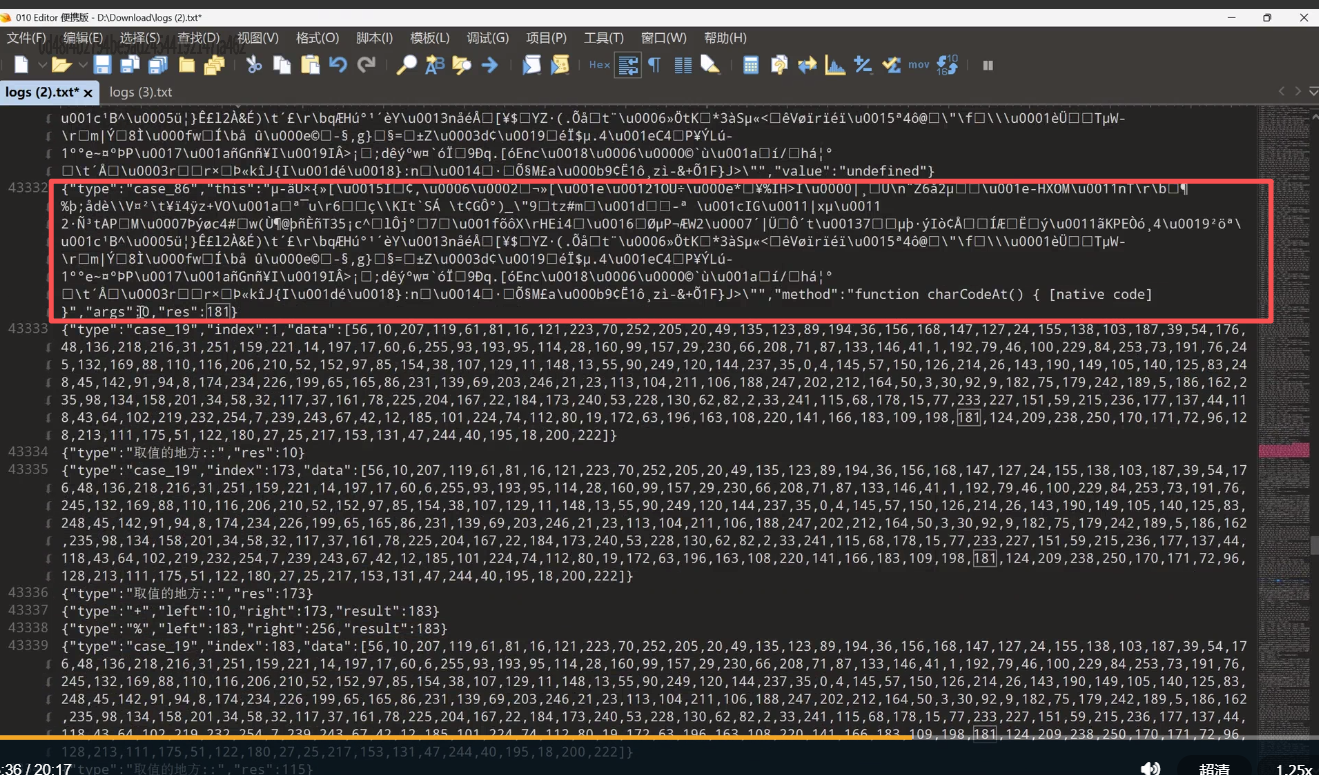1319x775 pixels.
Task: Open Find with the magnifier icon
Action: coord(406,65)
